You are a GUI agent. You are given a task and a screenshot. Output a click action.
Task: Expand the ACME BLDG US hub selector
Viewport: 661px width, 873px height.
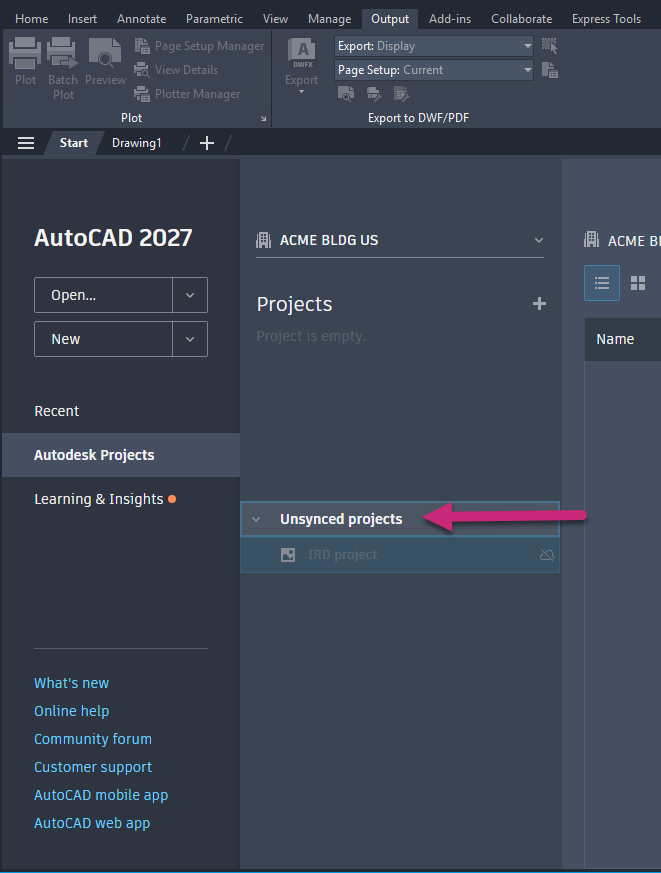[539, 240]
